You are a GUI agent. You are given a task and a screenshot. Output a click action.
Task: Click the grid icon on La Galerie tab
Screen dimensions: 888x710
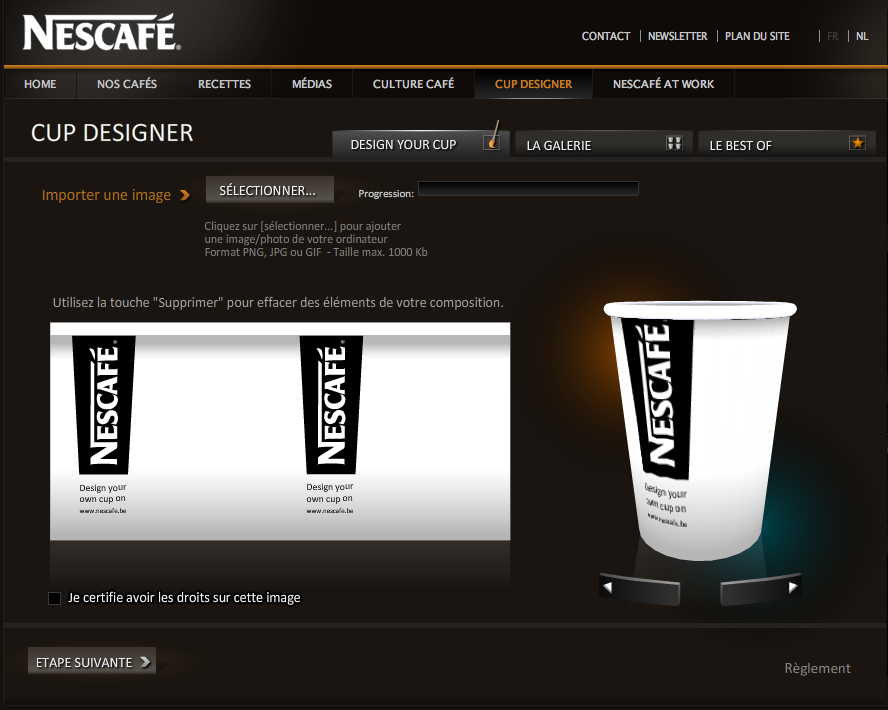pos(674,143)
